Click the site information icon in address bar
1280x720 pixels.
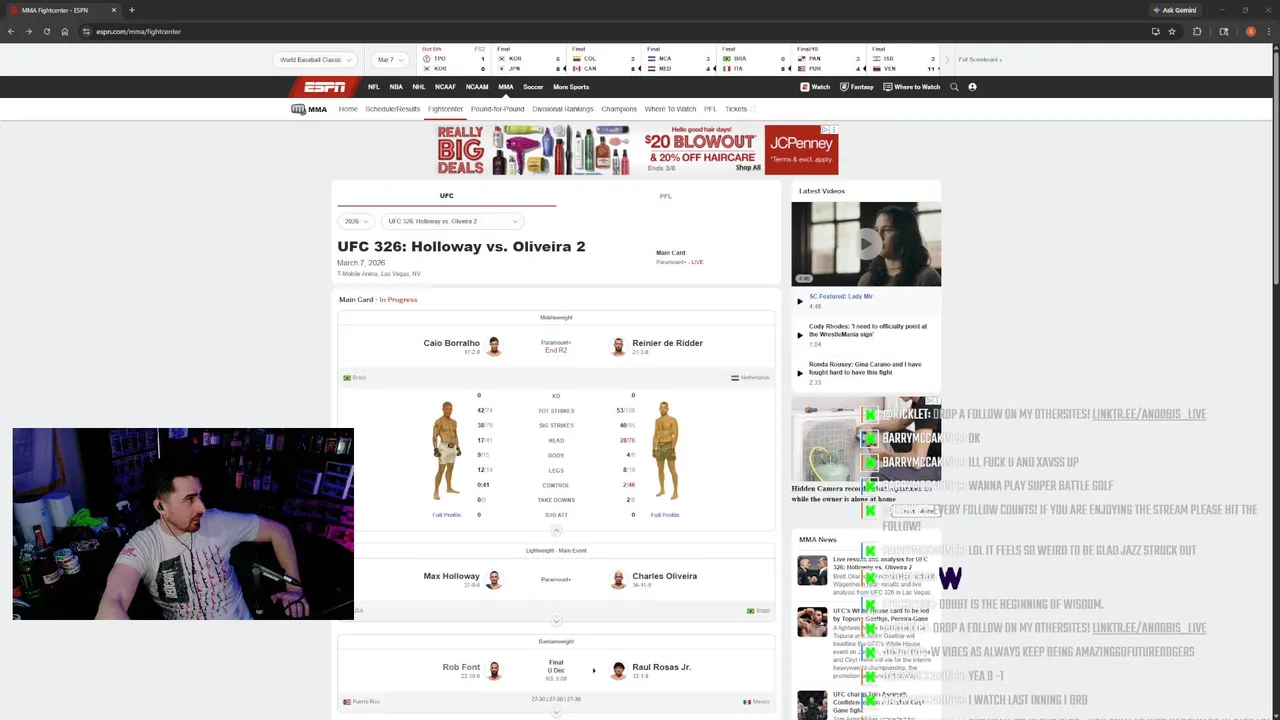point(87,31)
